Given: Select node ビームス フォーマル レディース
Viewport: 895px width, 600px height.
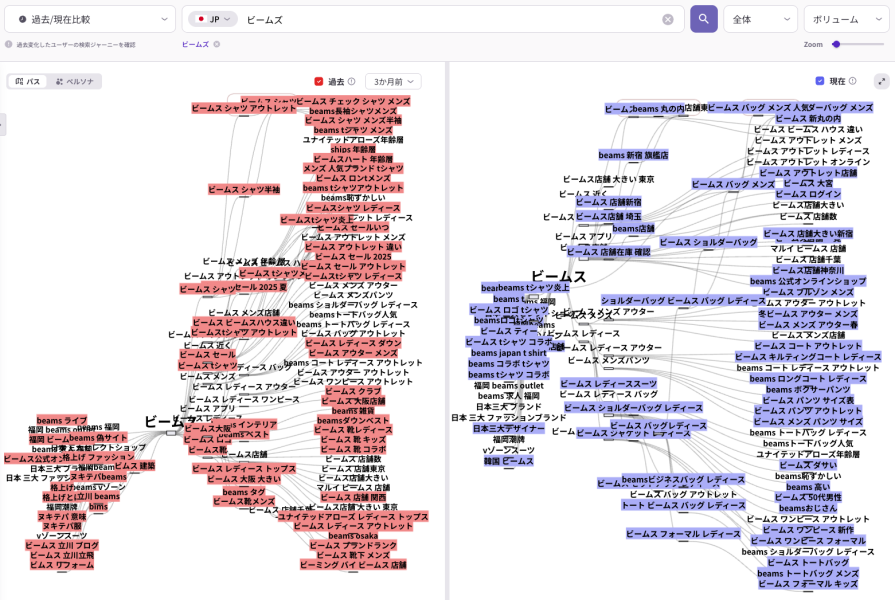Looking at the screenshot, I should (683, 534).
